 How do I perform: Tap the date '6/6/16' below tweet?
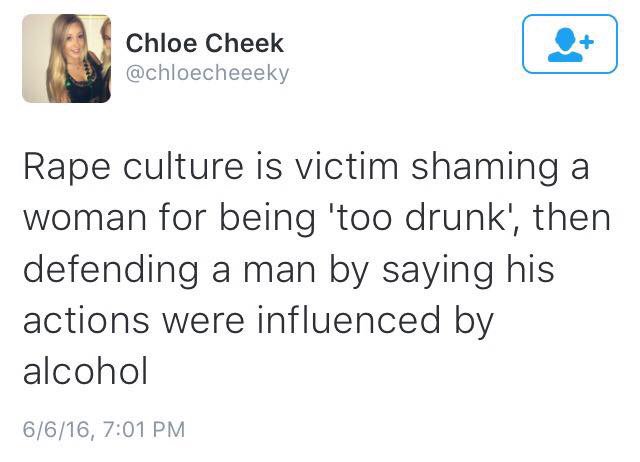pyautogui.click(x=57, y=429)
